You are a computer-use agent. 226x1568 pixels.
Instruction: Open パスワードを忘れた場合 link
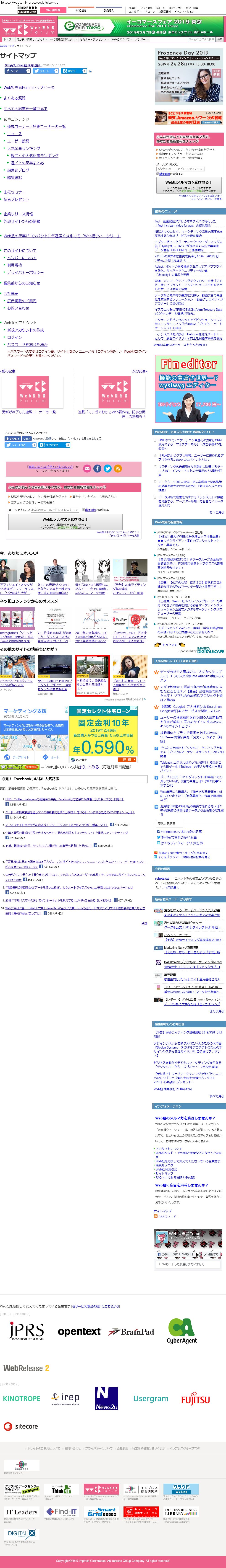point(27,344)
